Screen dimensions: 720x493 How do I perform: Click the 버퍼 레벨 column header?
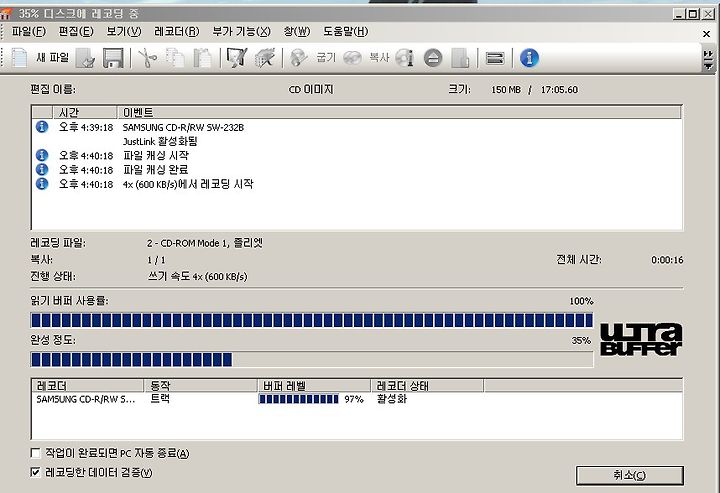(x=314, y=386)
